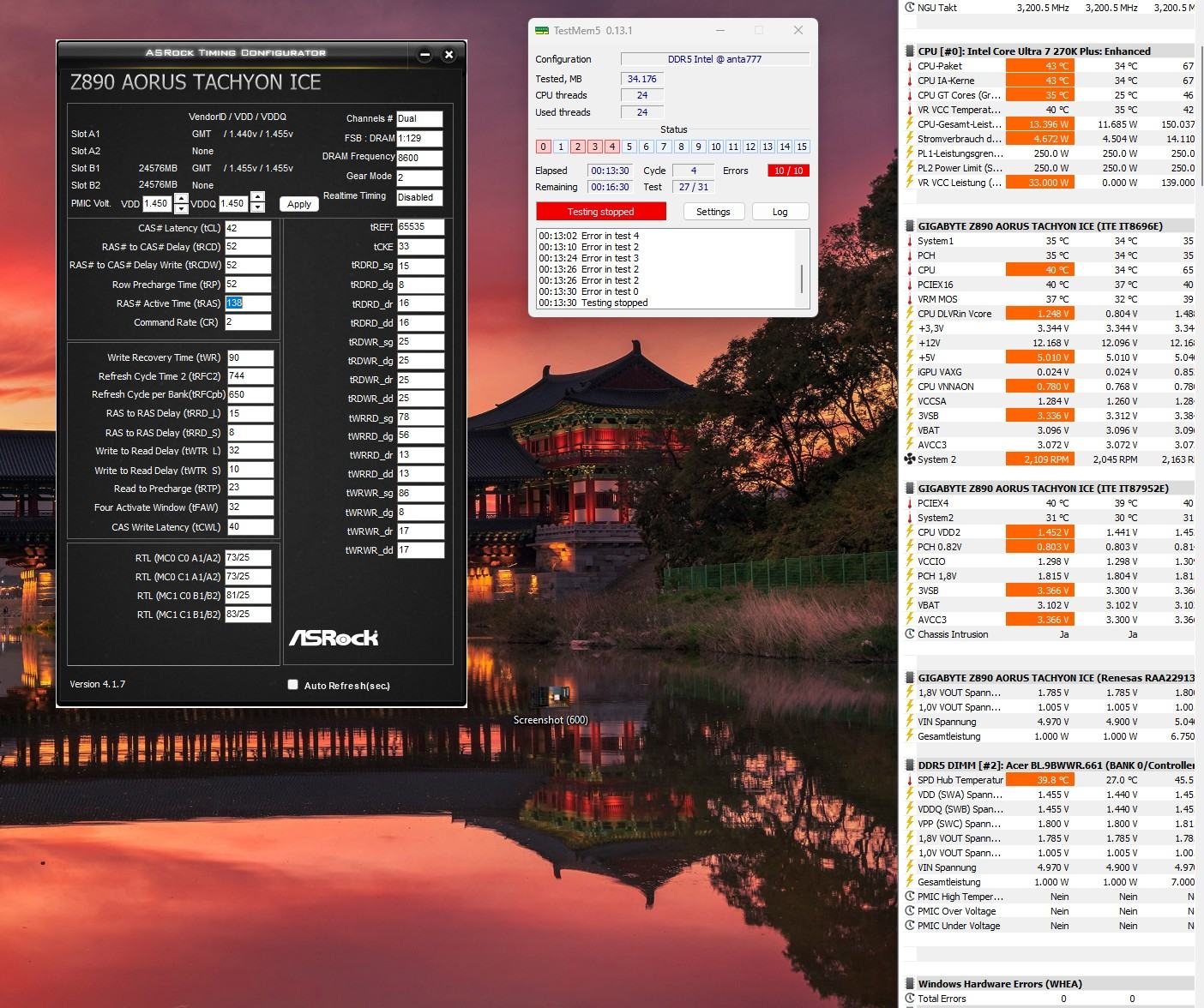Decrease PMIC VDD voltage with down arrow
This screenshot has width=1204, height=1008.
tap(181, 209)
